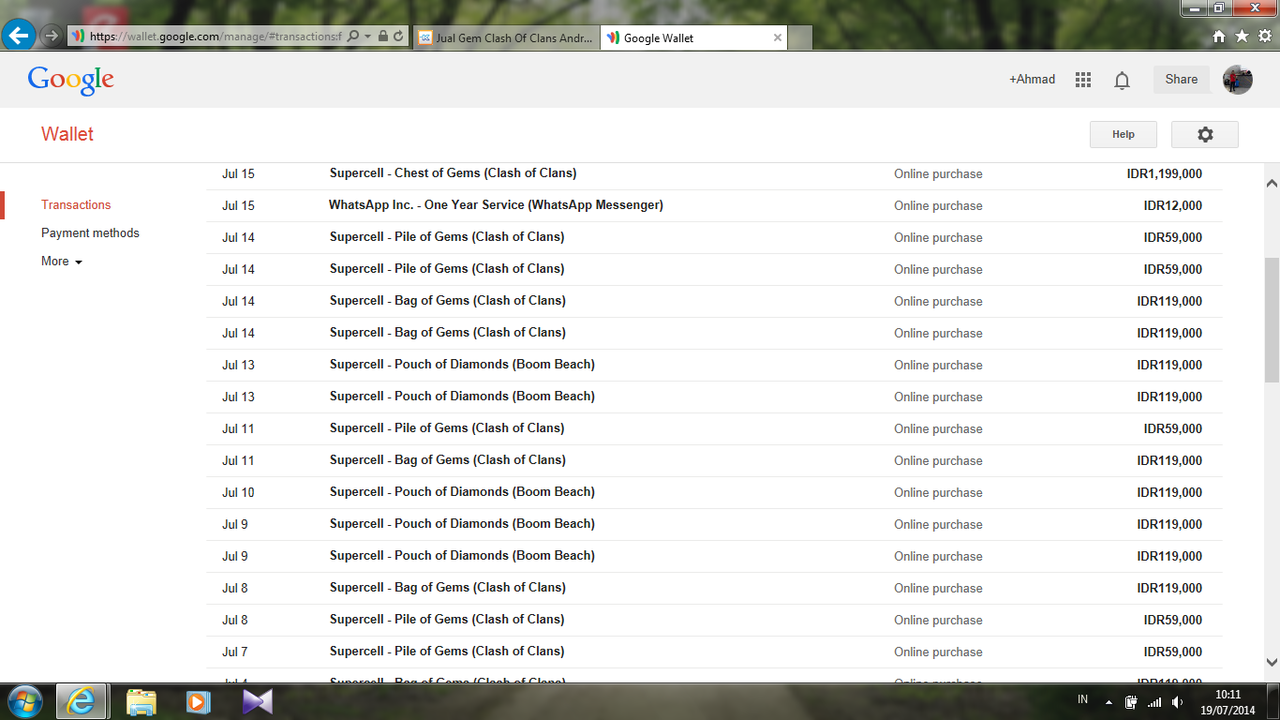The width and height of the screenshot is (1280, 720).
Task: Open the +Ahmad profile link
Action: click(1032, 79)
